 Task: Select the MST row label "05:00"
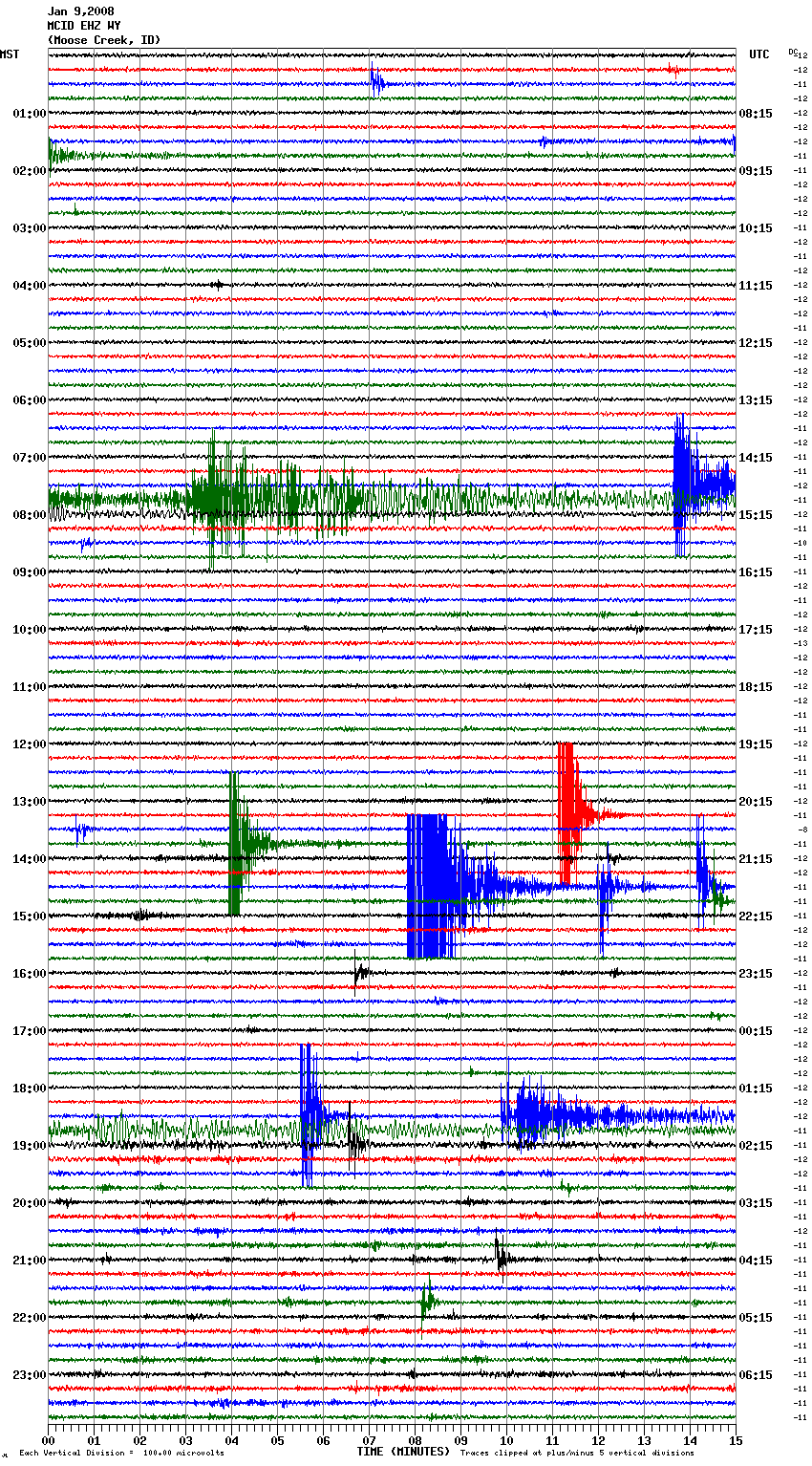coord(30,342)
